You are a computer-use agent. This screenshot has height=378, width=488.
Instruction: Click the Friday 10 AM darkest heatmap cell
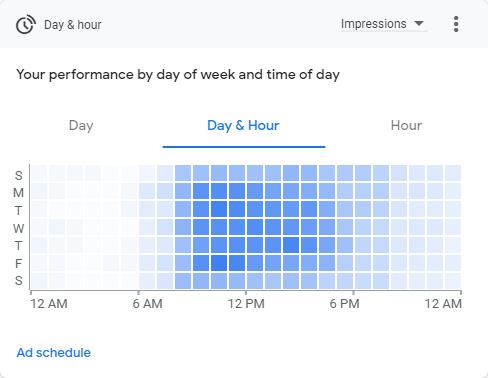point(219,263)
